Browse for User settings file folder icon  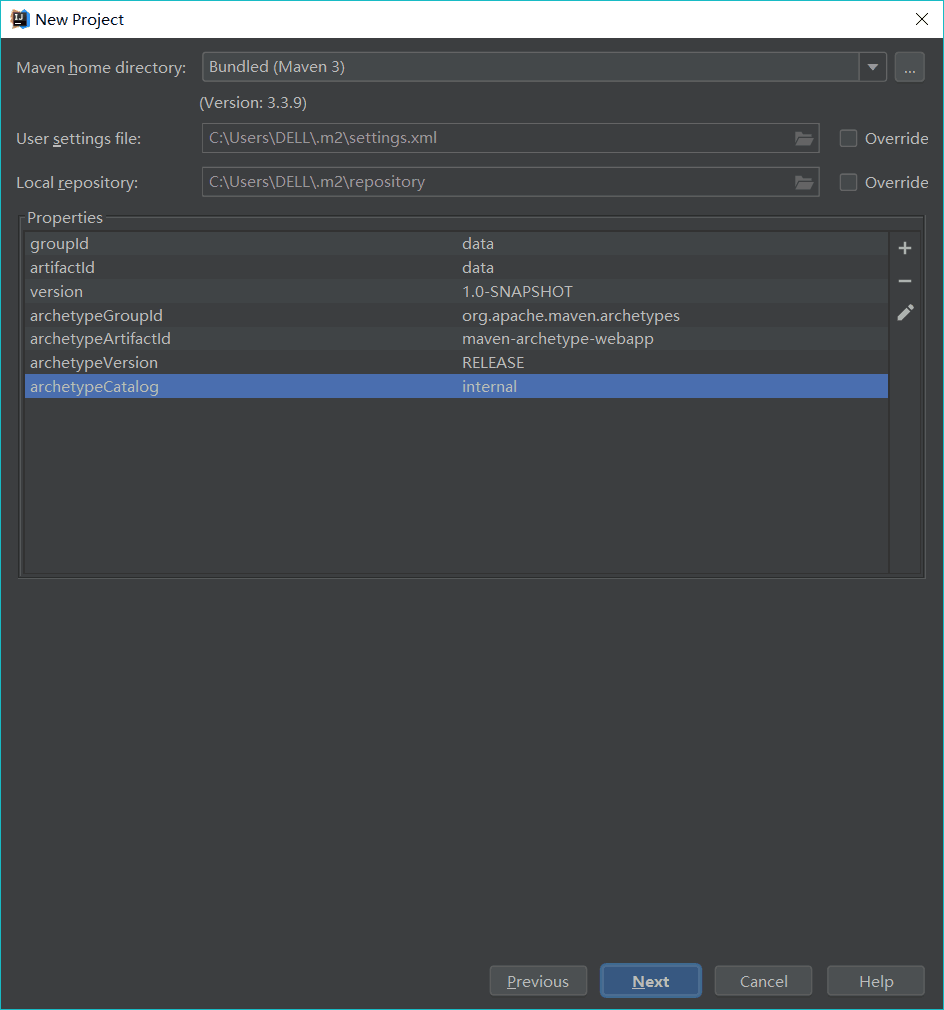[x=804, y=138]
